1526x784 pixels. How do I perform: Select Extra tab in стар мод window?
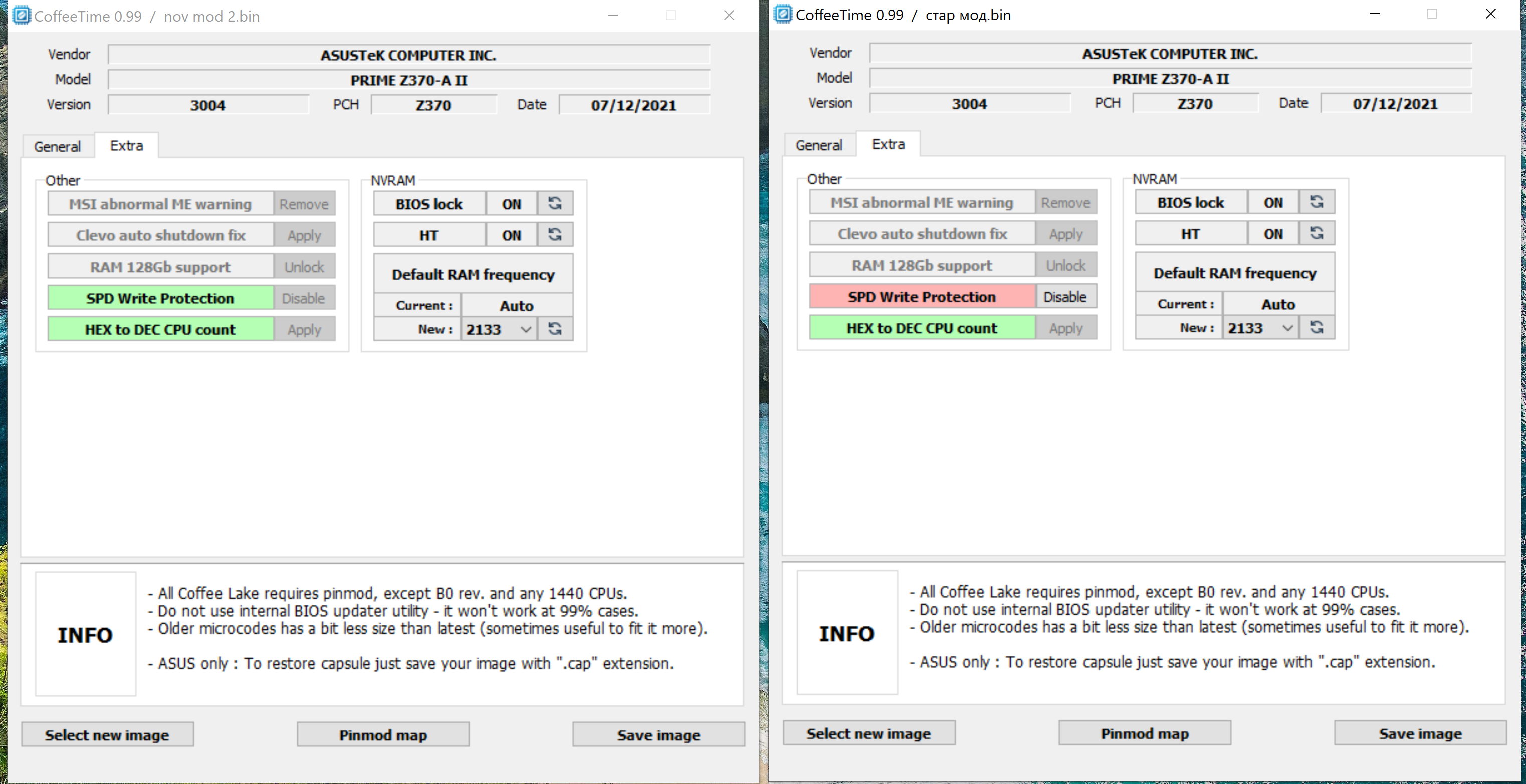(888, 144)
